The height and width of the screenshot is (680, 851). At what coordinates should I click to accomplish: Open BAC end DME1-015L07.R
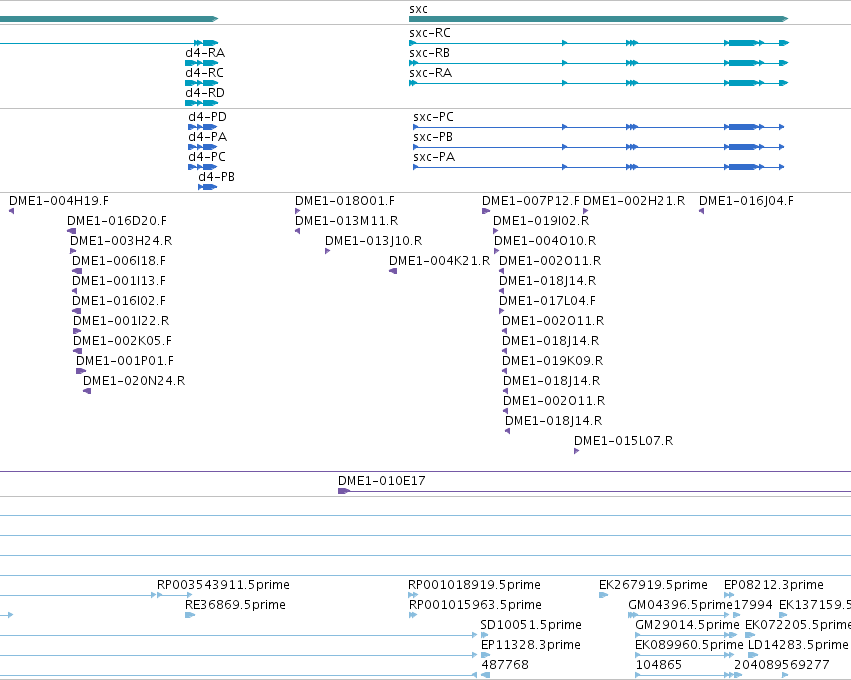(x=624, y=441)
